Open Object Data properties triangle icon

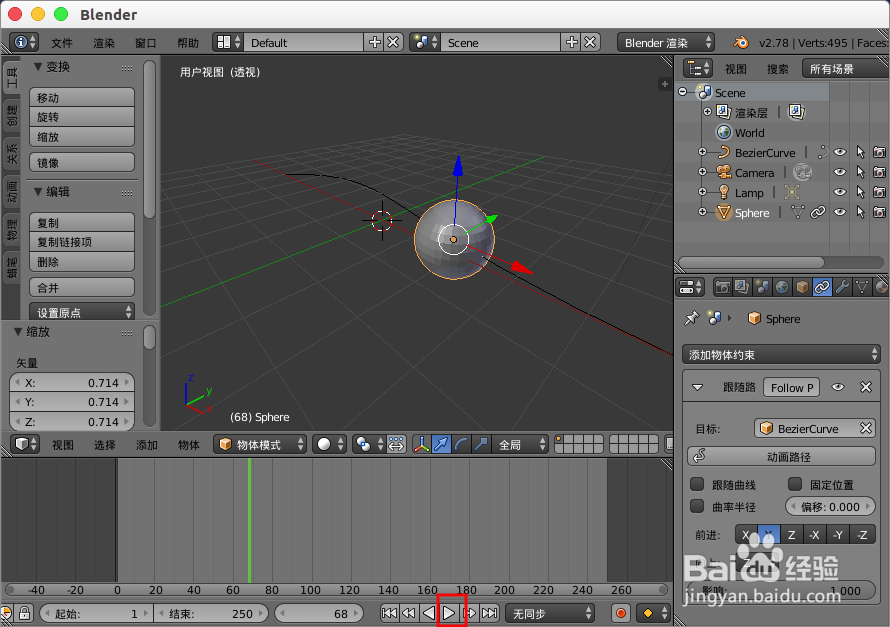click(x=861, y=287)
